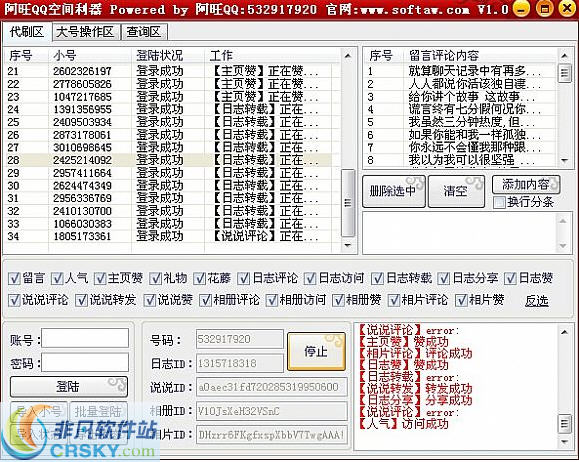Select account row 2410130700
579x462 pixels.
[168, 211]
